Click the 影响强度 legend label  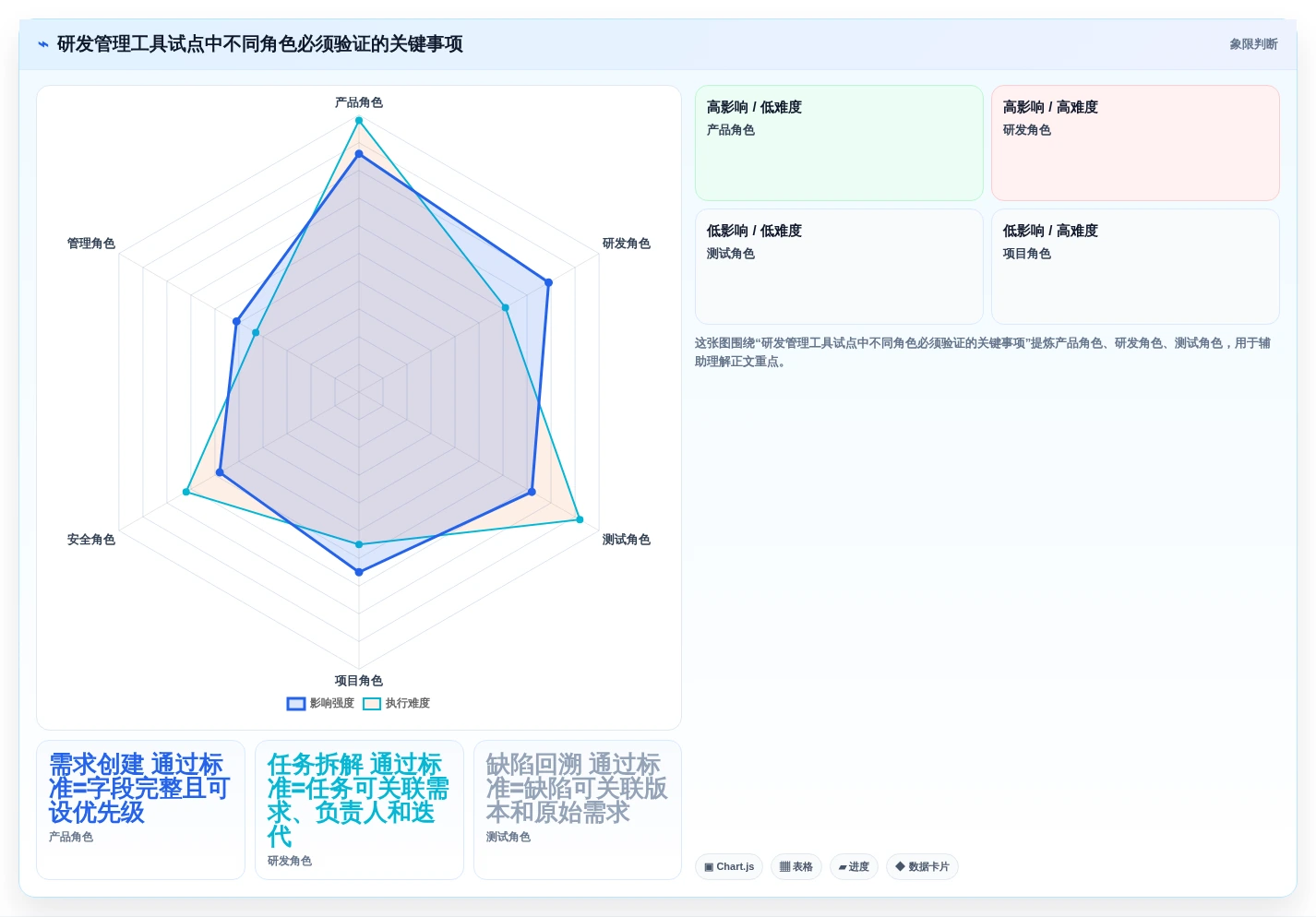click(x=332, y=704)
